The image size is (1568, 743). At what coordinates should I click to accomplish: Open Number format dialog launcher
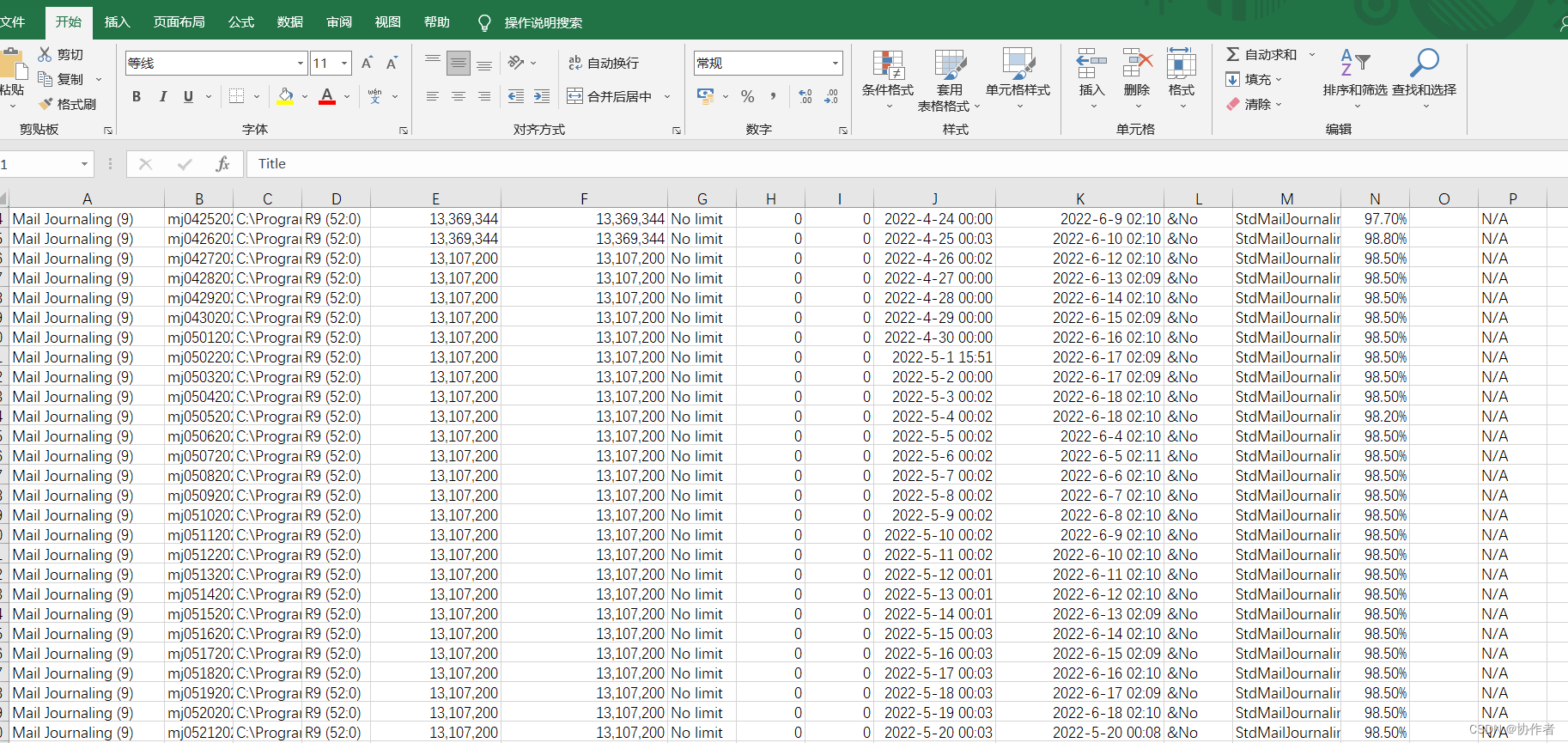843,131
